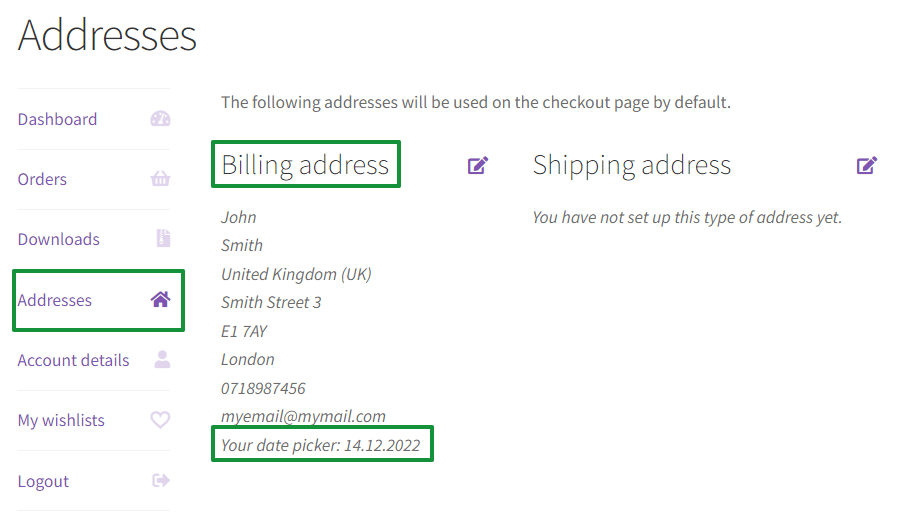Click the Dashboard gauge icon

[160, 119]
